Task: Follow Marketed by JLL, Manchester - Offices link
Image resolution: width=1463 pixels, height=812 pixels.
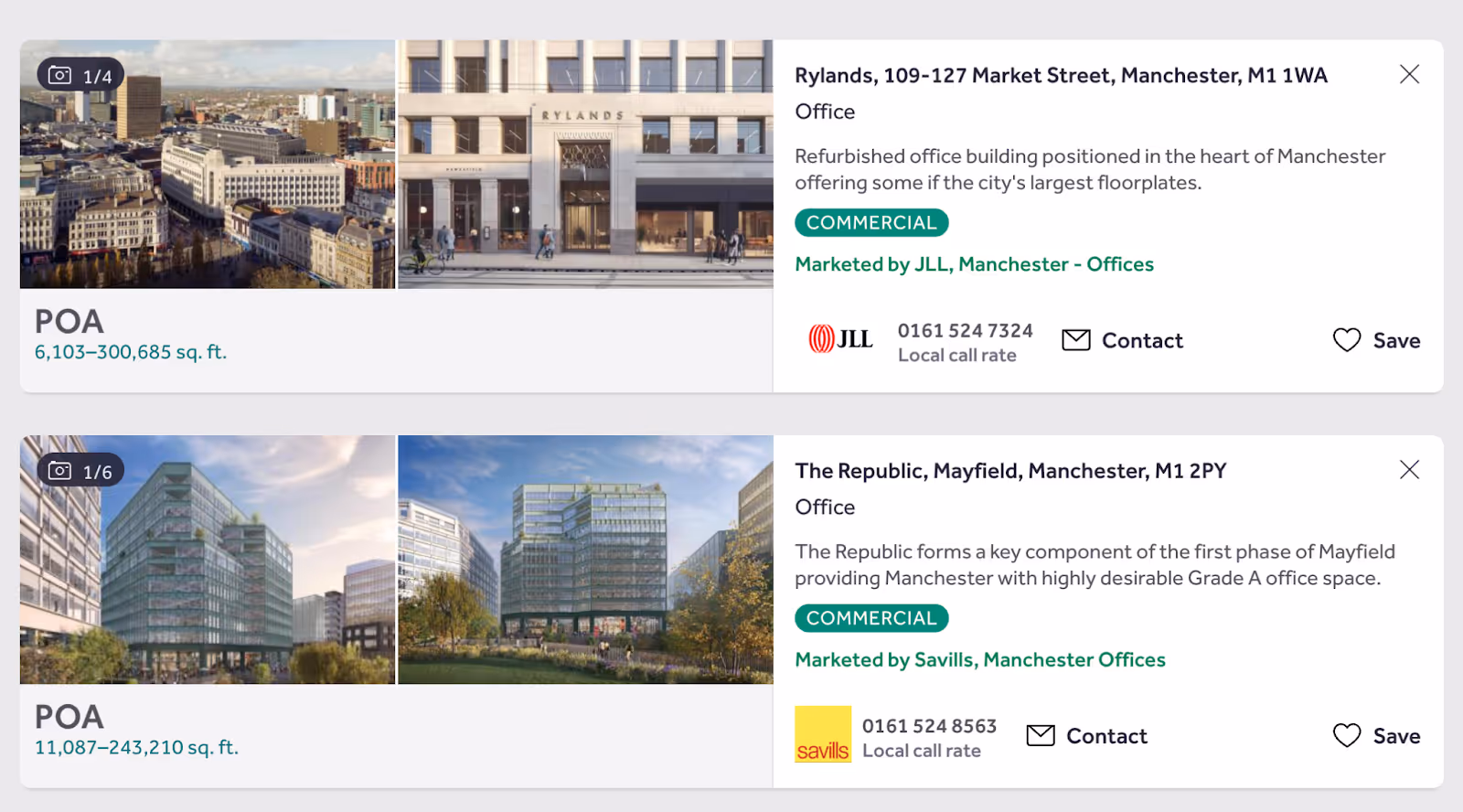Action: click(974, 264)
